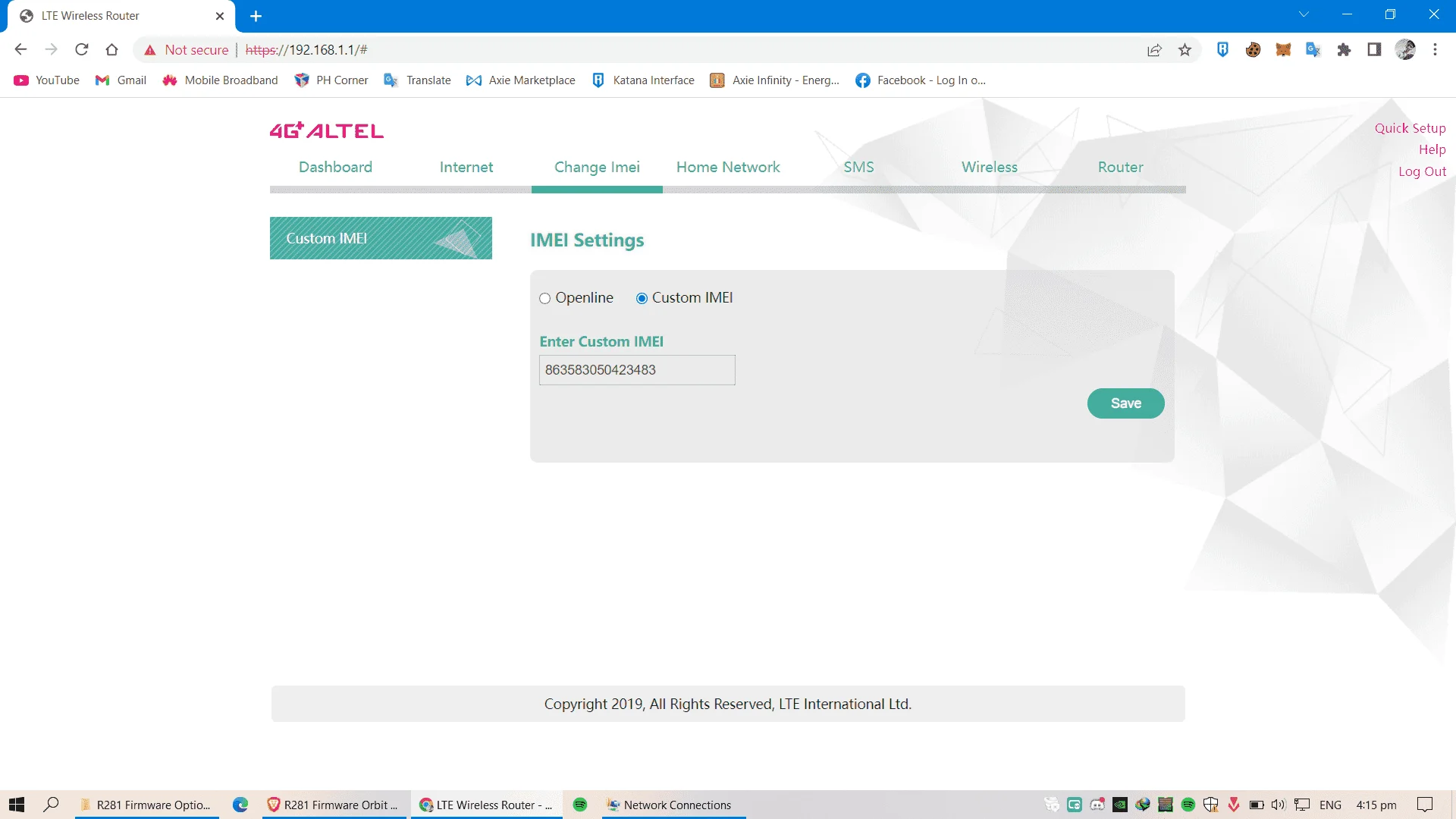
Task: Open the Windows Start menu
Action: point(17,805)
